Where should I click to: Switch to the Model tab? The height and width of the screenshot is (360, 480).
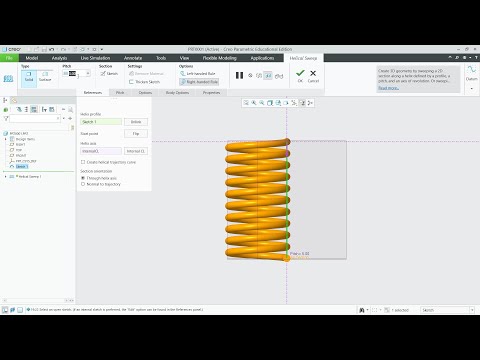pyautogui.click(x=32, y=58)
